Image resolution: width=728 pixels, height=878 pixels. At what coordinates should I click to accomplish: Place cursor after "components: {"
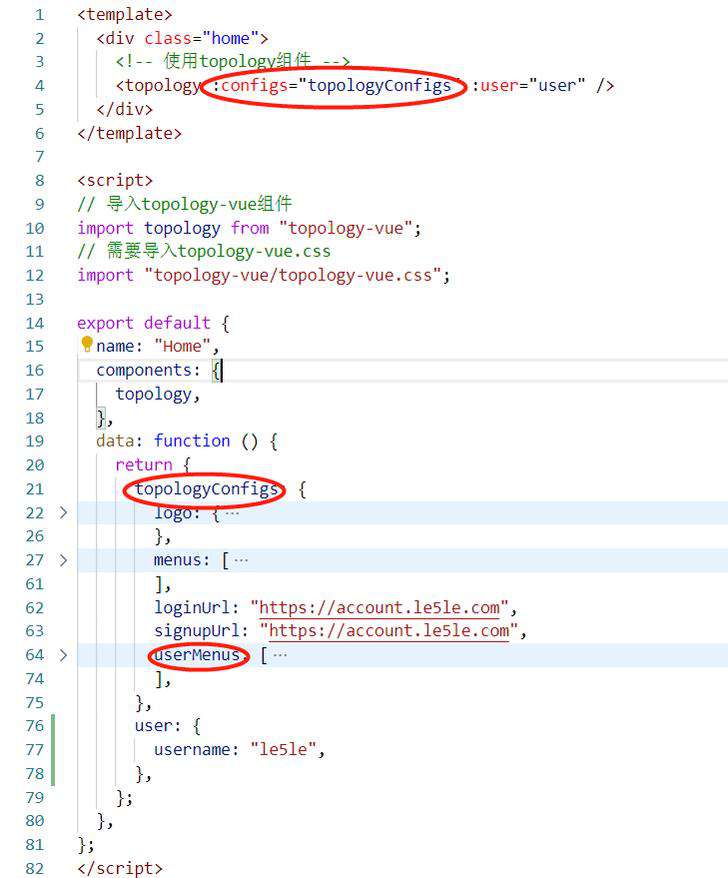(x=222, y=370)
